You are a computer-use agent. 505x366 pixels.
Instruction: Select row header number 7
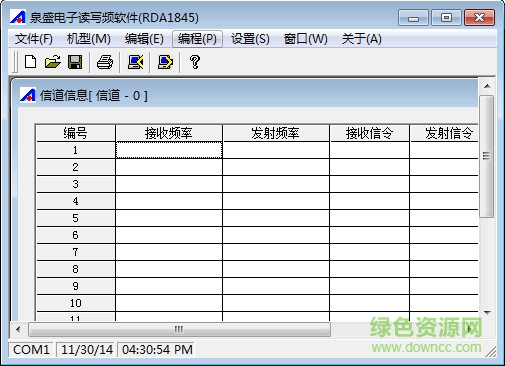click(75, 252)
